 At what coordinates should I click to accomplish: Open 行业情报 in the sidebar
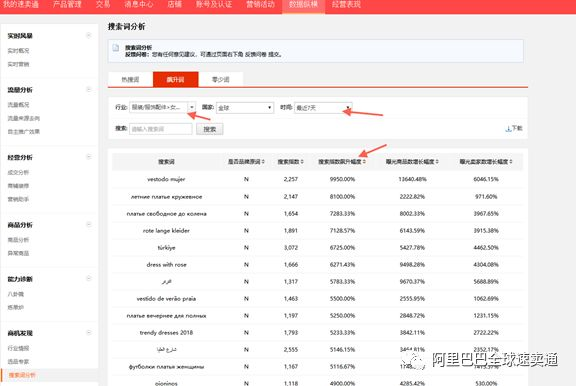coord(18,348)
